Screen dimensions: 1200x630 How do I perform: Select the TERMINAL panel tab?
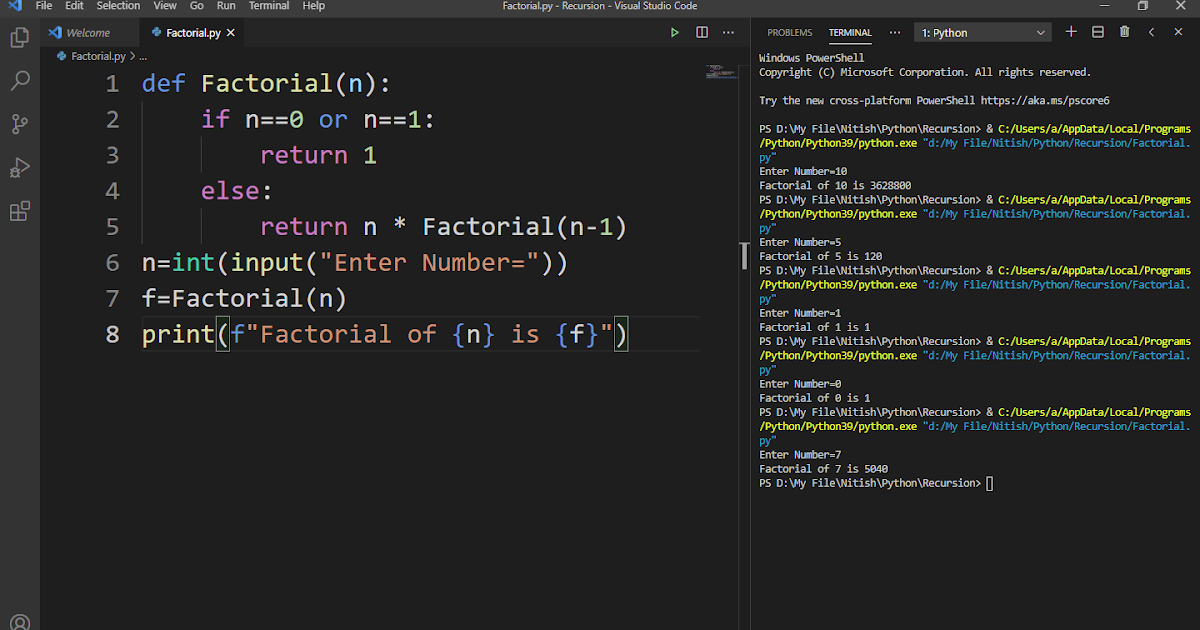click(x=850, y=33)
